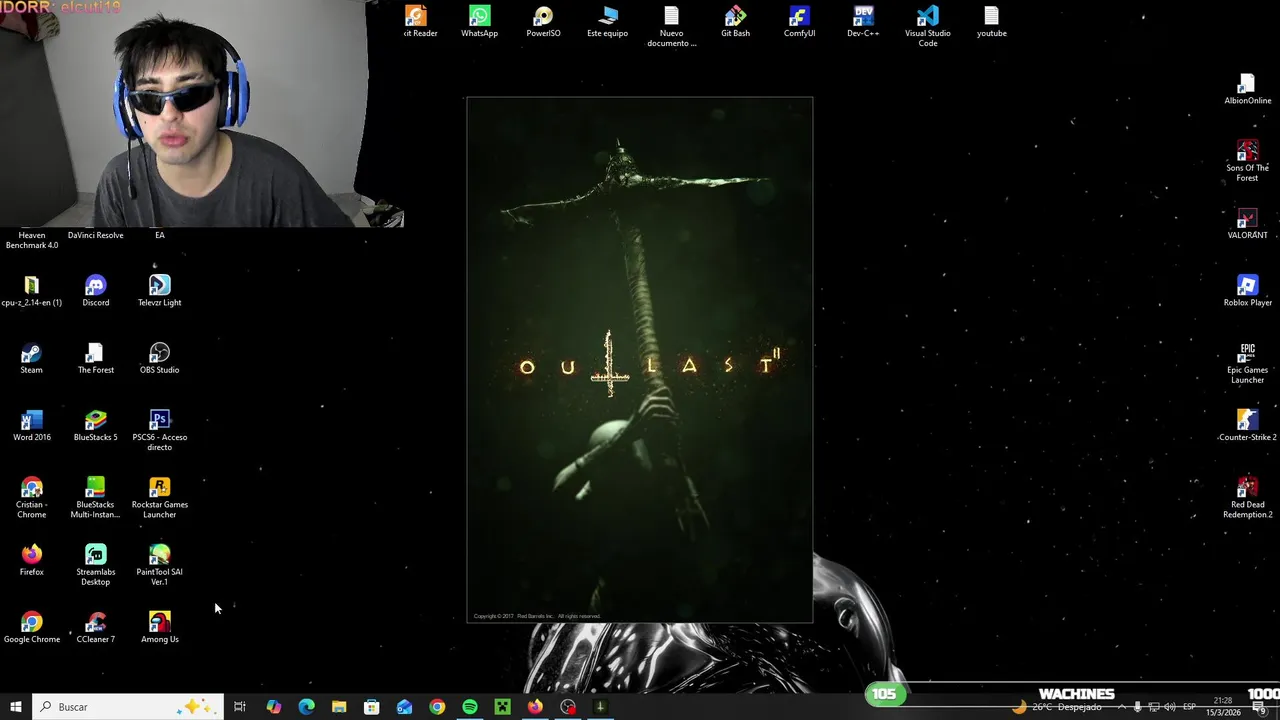Click the Outlast II splash screen image
Image resolution: width=1280 pixels, height=720 pixels.
639,360
